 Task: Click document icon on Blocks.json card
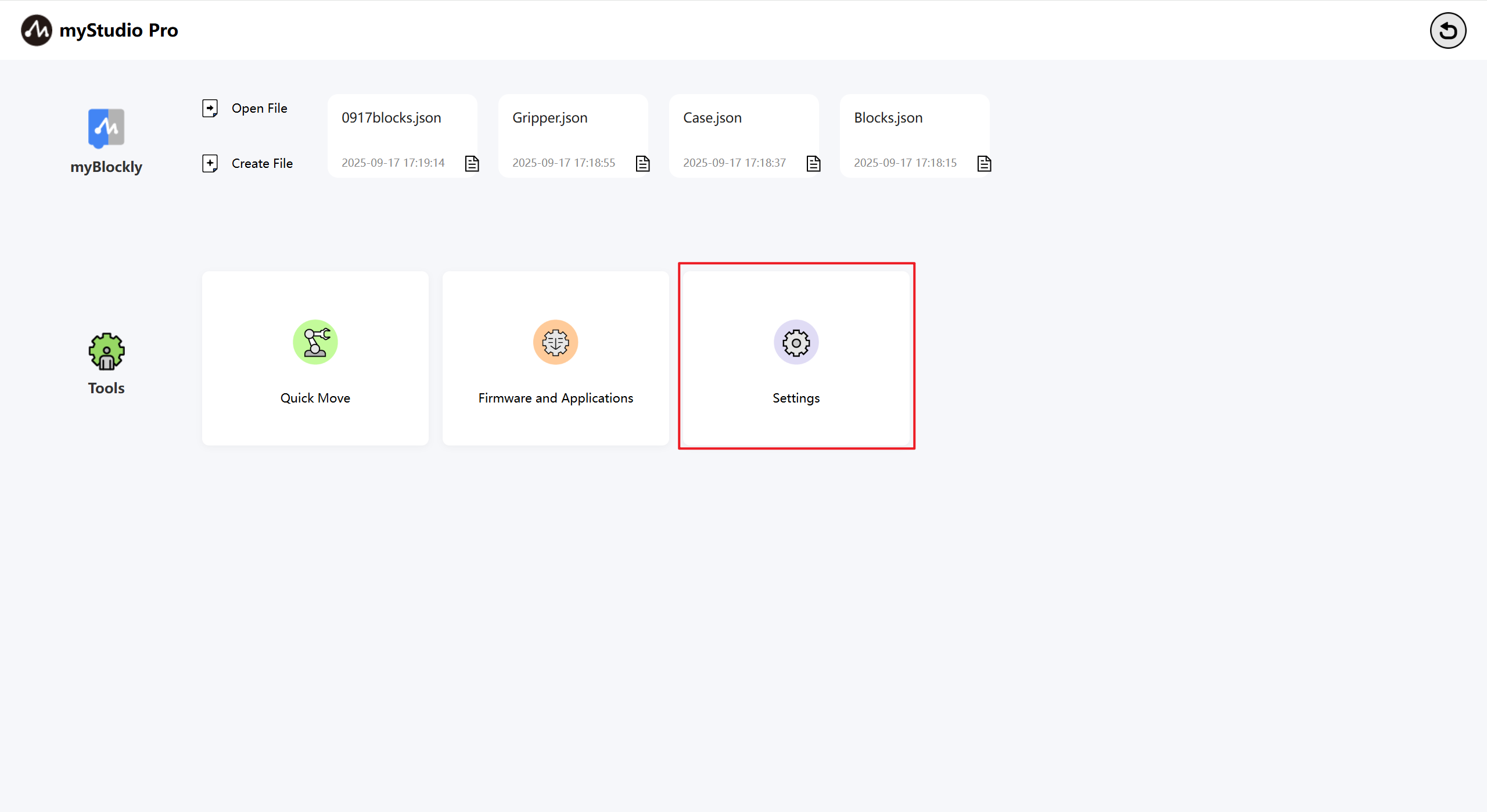985,164
